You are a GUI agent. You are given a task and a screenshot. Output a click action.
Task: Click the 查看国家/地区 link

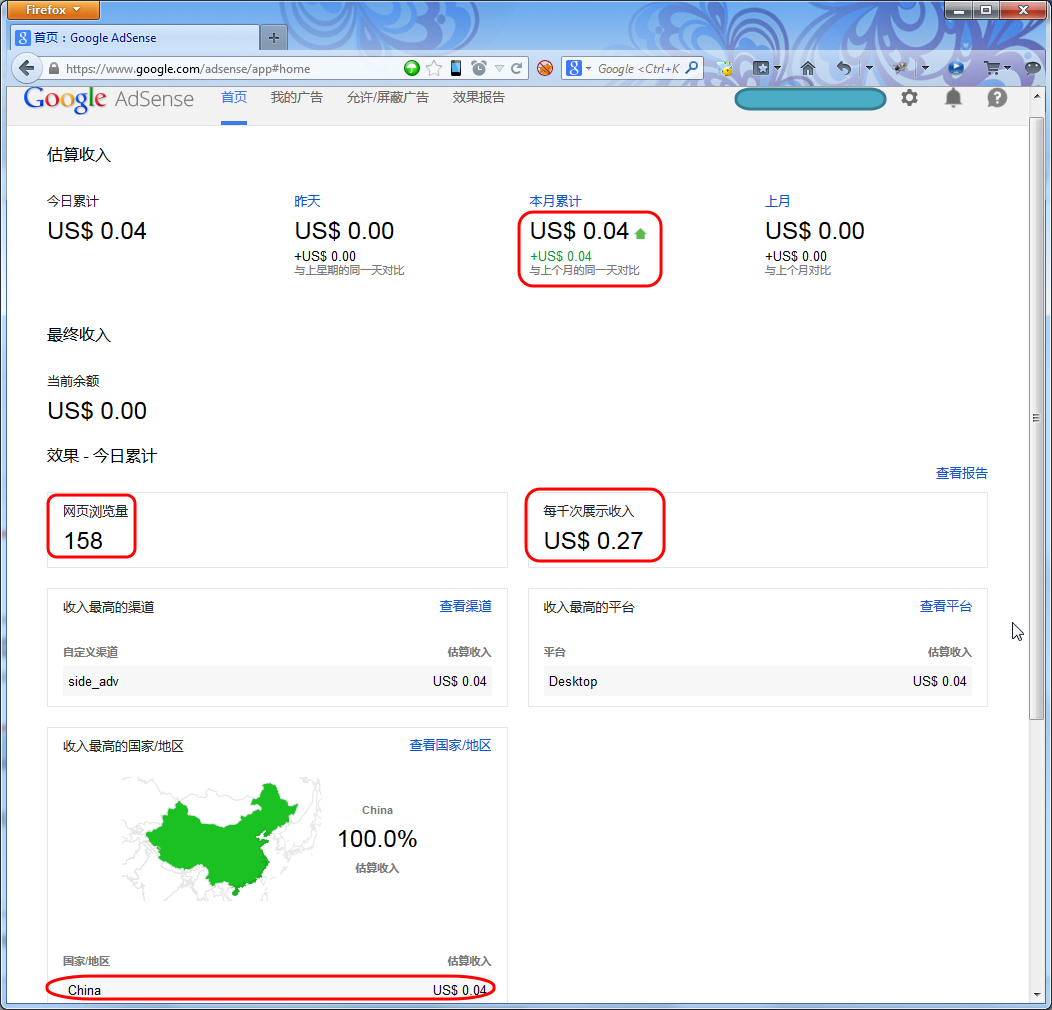coord(450,746)
